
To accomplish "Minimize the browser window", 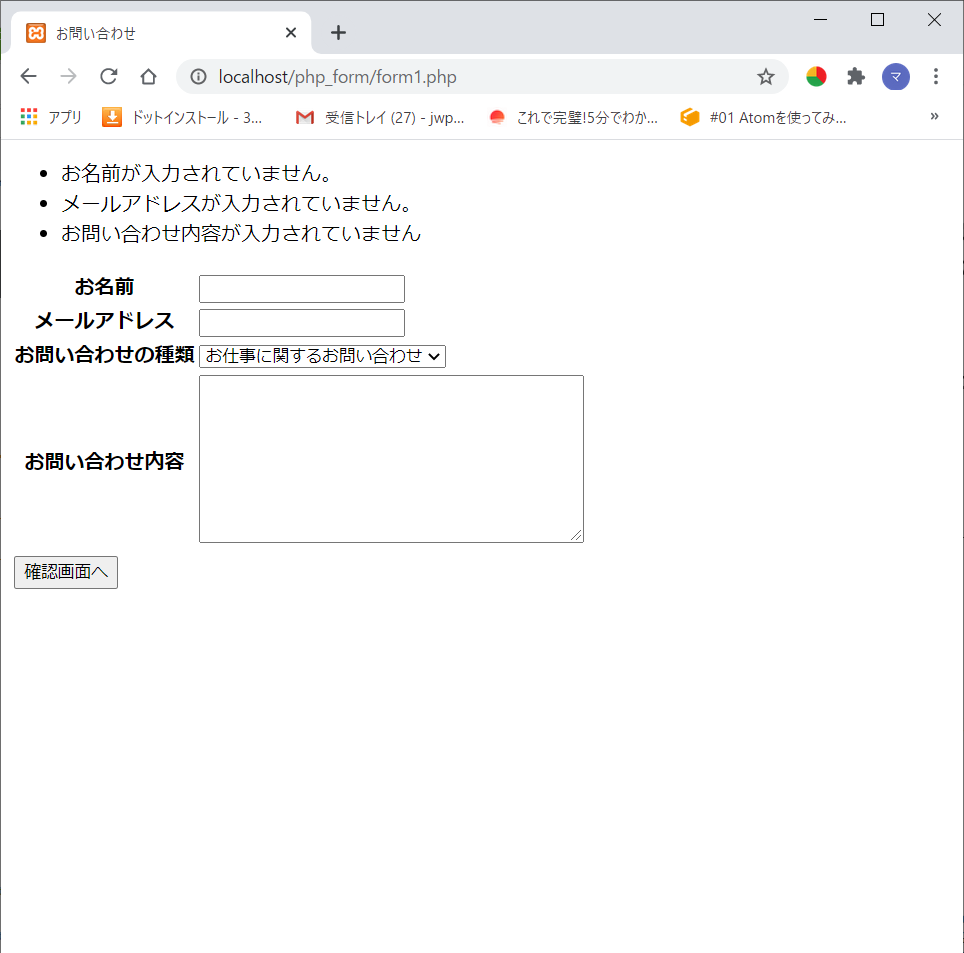I will coord(820,20).
